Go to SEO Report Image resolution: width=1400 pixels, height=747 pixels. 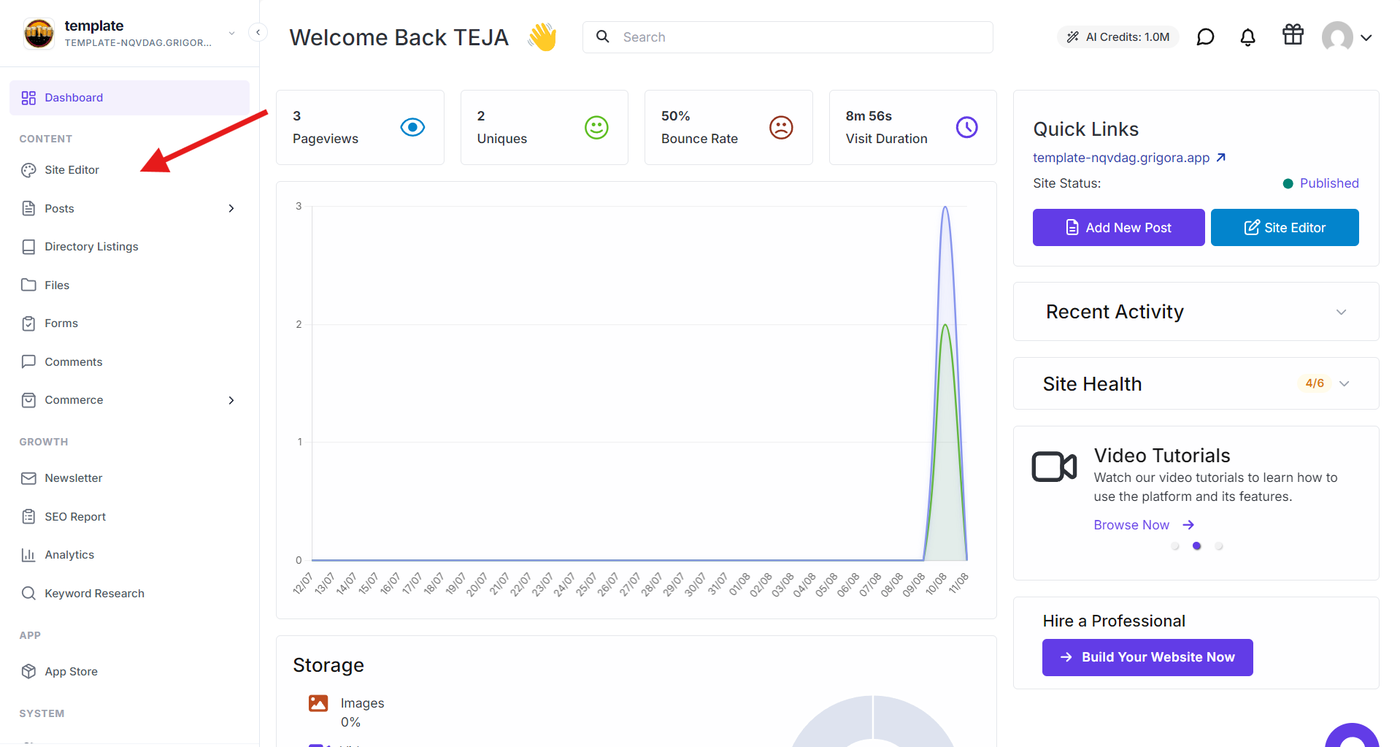75,517
